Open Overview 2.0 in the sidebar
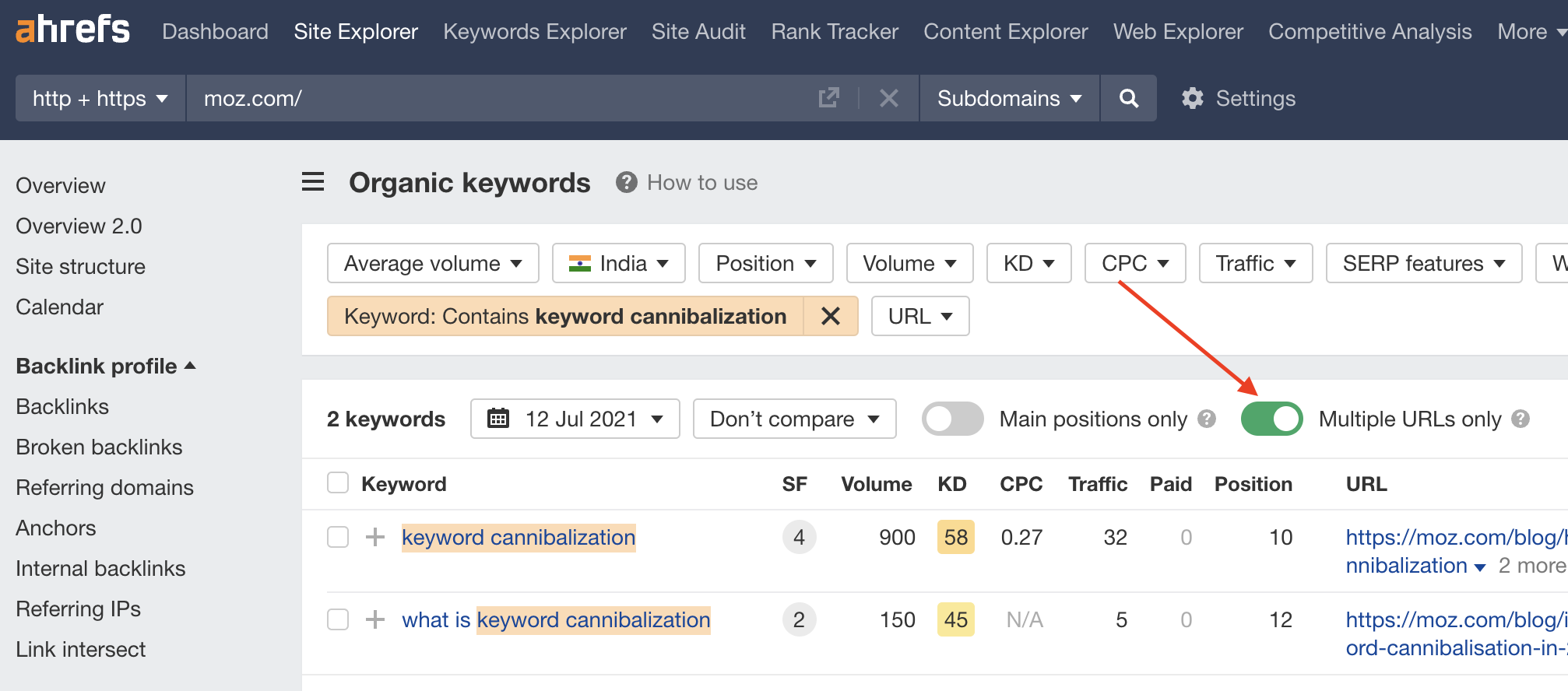 coord(79,226)
